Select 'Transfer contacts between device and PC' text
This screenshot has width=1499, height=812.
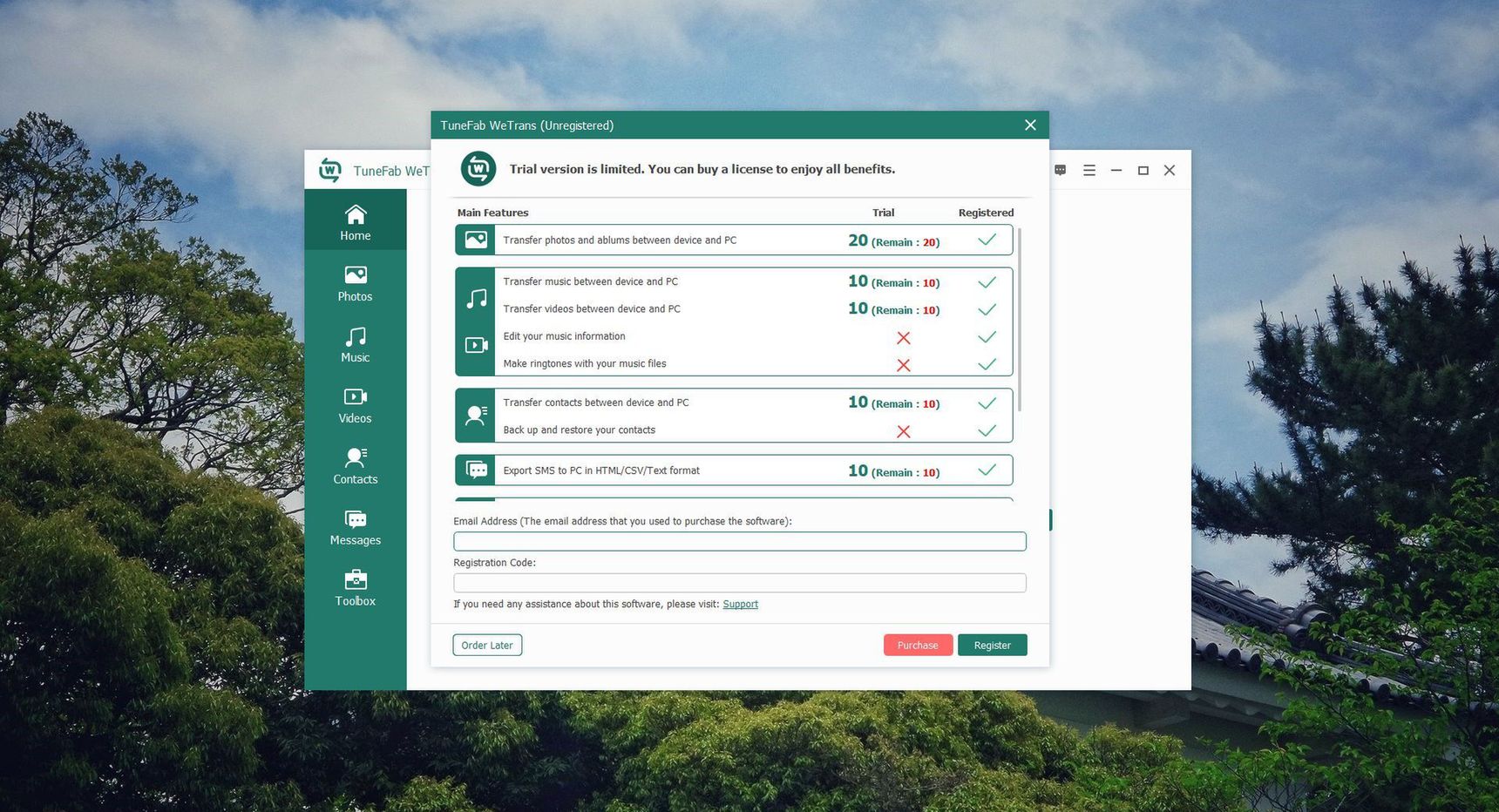coord(596,403)
